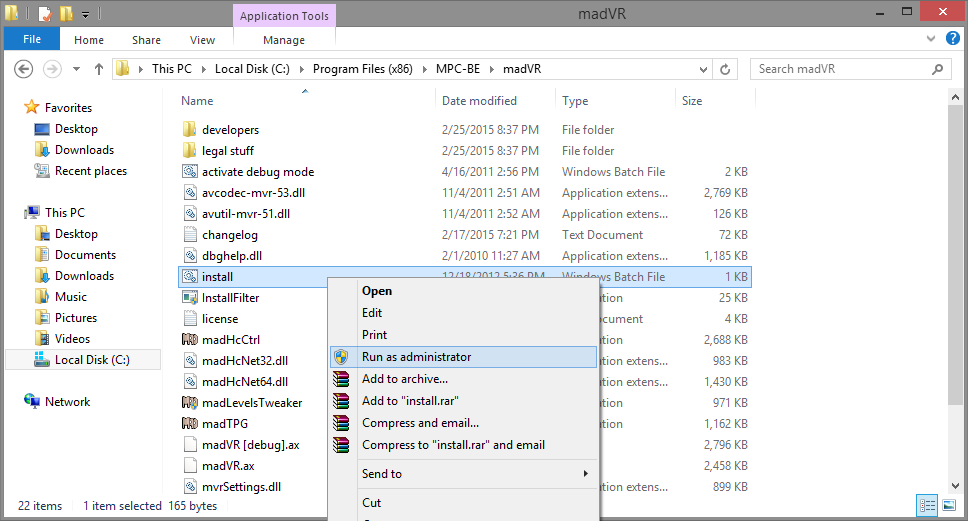Open Quick Access Toolbar customize dropdown

pos(86,14)
